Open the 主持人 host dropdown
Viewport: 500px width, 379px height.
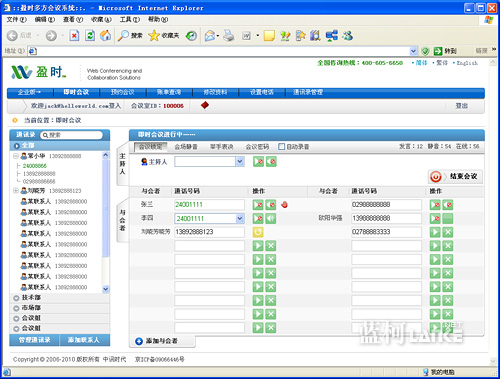coord(240,162)
